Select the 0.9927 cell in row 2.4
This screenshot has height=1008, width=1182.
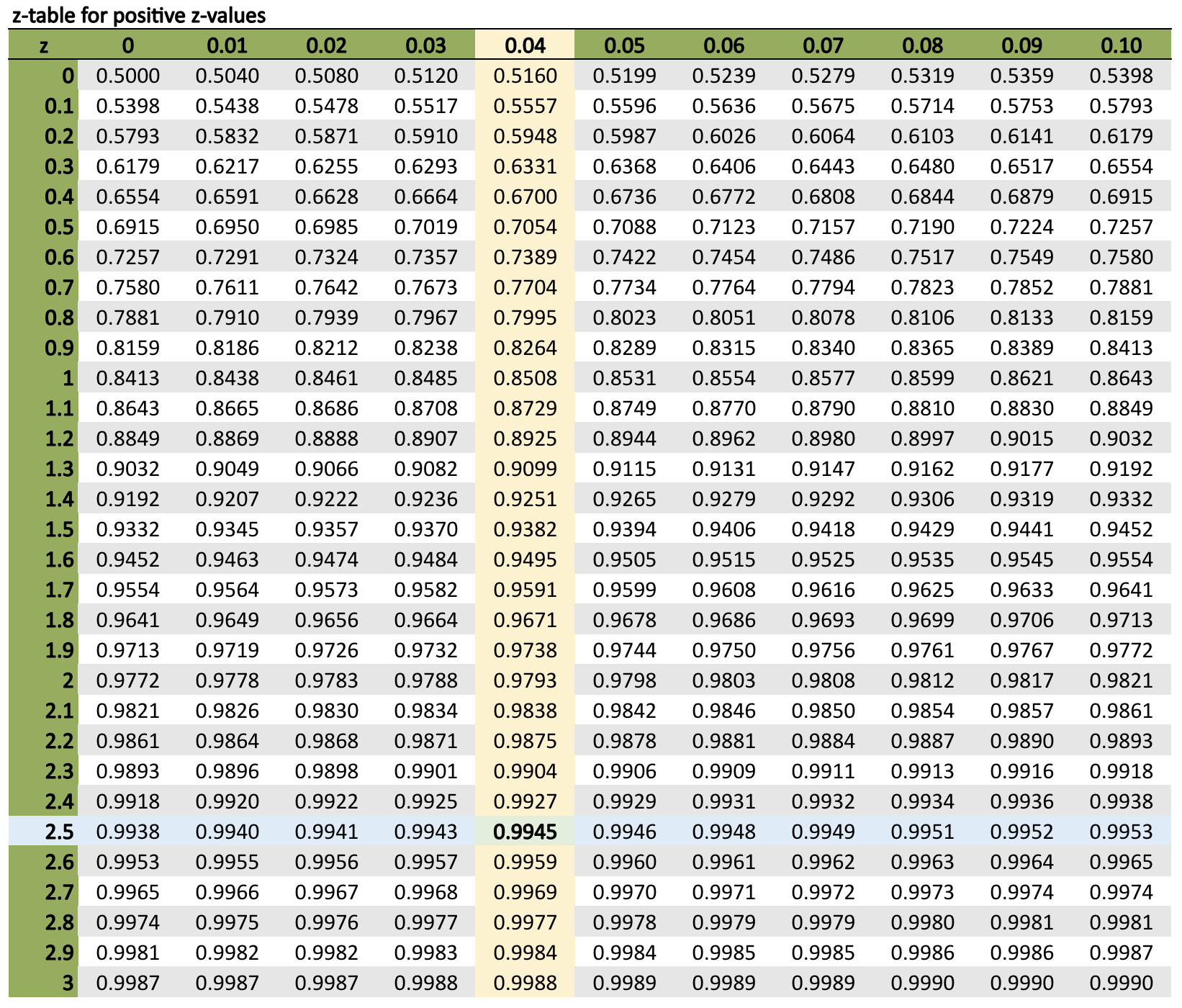pos(525,801)
